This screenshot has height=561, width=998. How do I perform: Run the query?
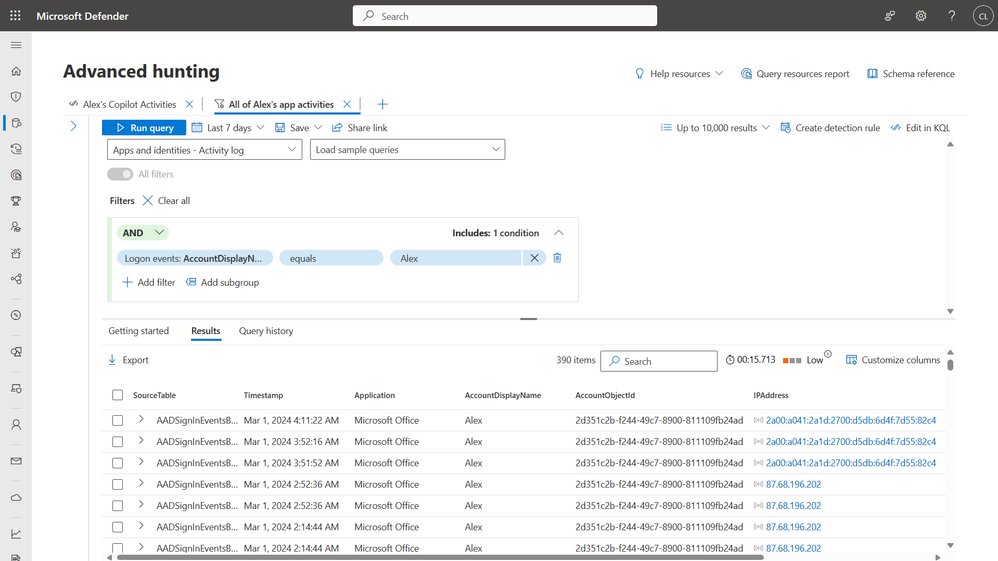[144, 127]
